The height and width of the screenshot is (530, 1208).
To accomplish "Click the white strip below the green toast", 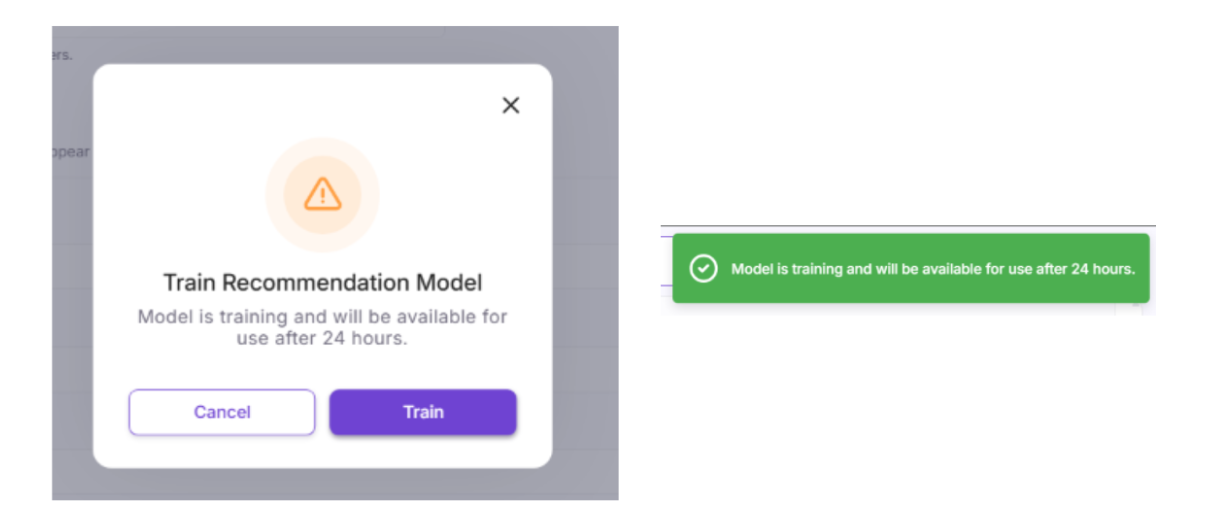I will coord(908,309).
